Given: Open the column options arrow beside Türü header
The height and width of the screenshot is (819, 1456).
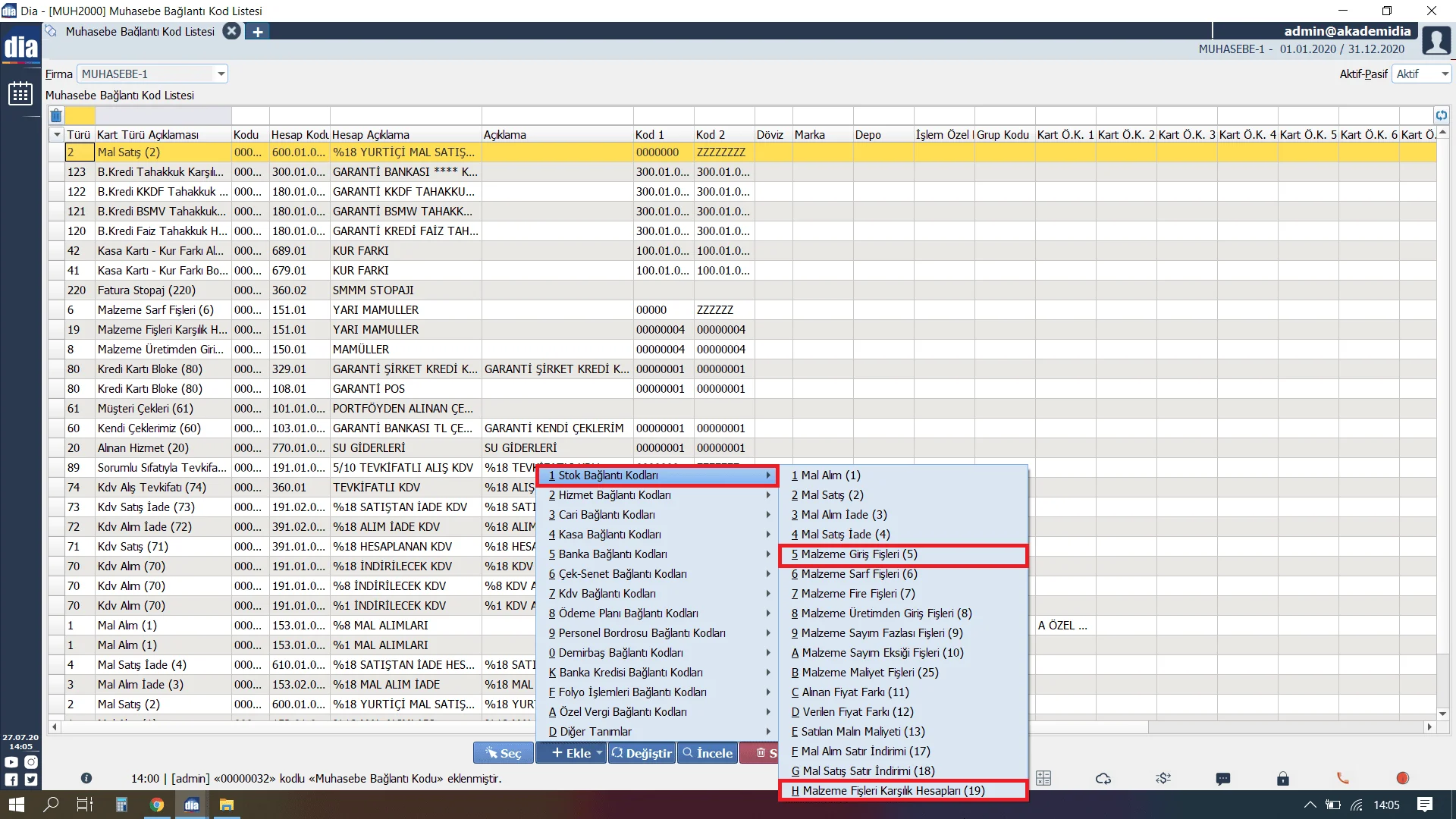Looking at the screenshot, I should click(56, 134).
